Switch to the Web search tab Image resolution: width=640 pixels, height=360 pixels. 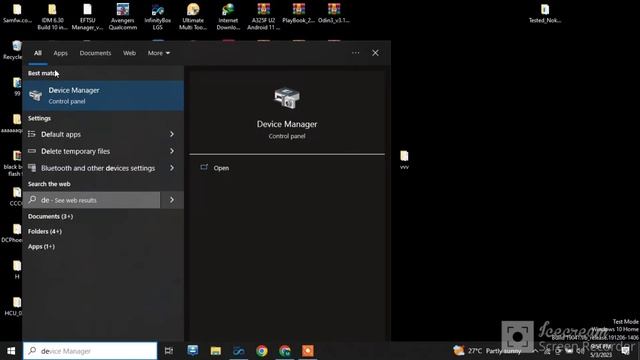(129, 53)
